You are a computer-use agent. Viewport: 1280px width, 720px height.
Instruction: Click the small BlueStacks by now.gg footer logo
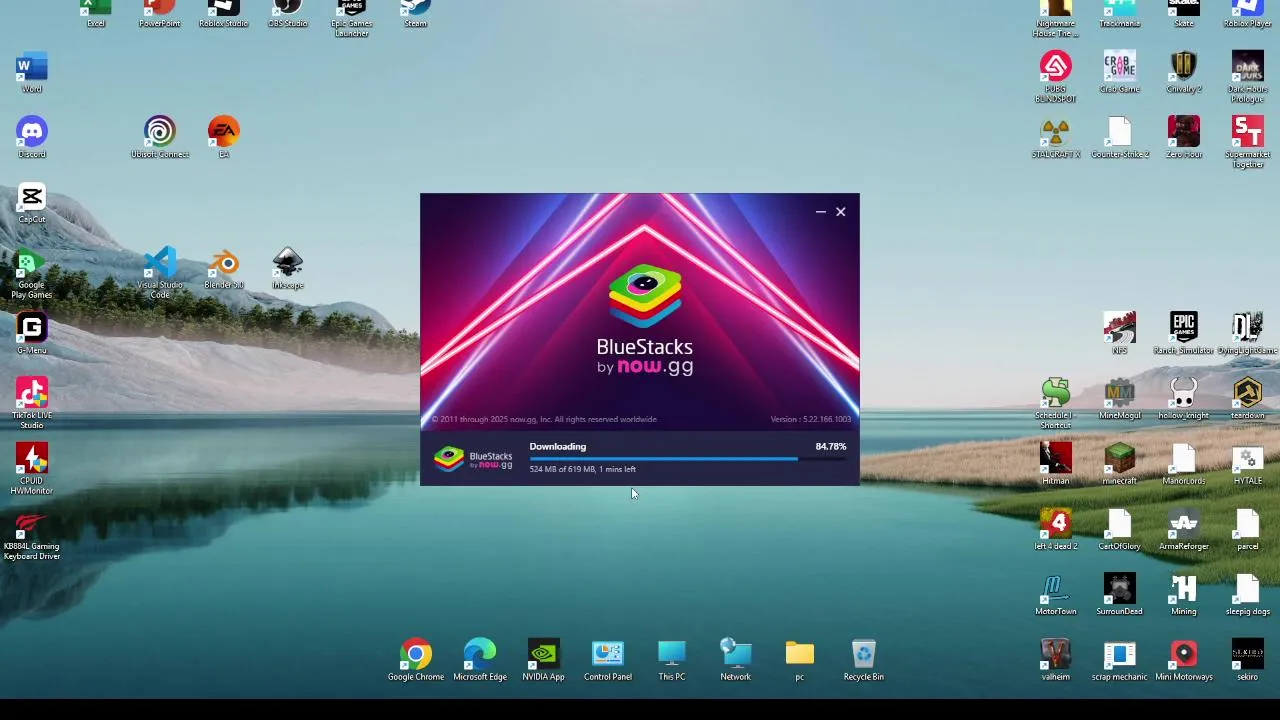[x=473, y=459]
